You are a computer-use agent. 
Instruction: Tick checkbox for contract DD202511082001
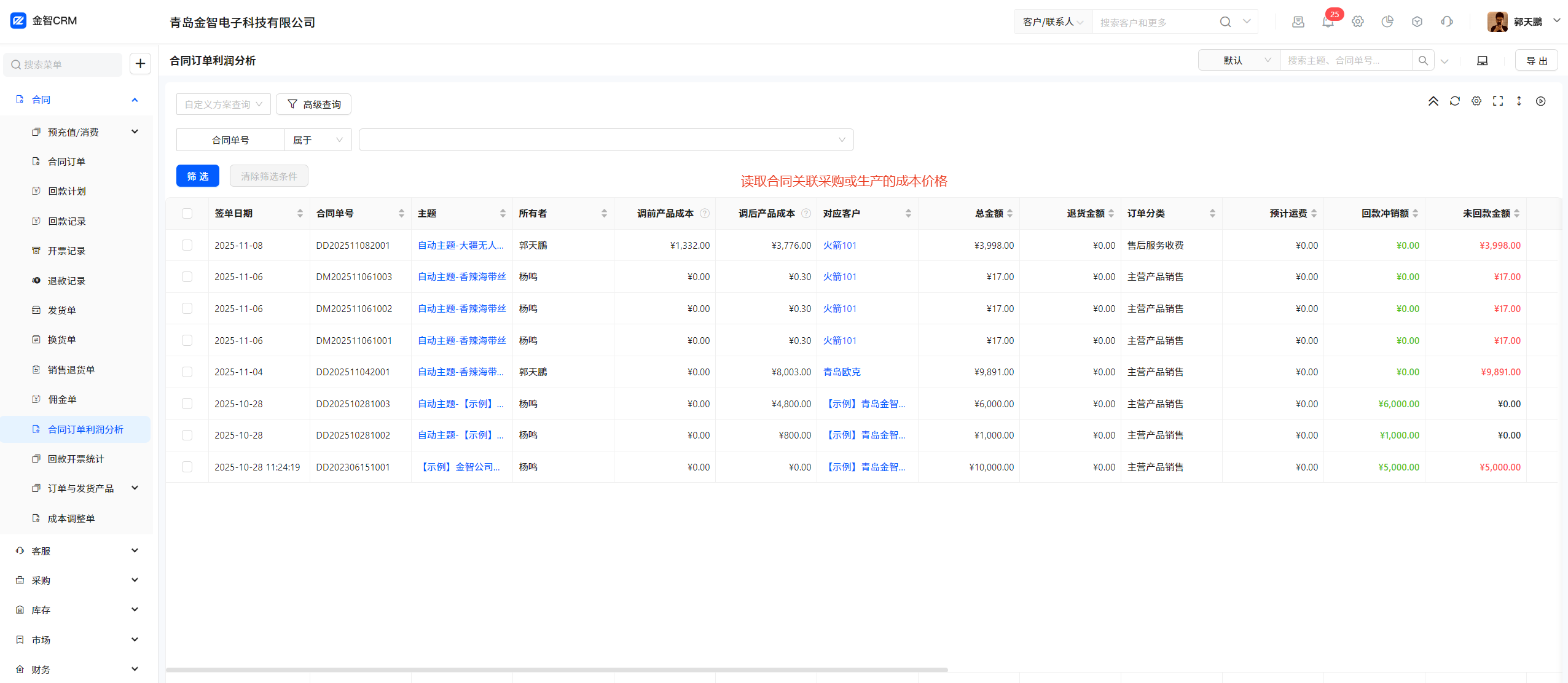pyautogui.click(x=187, y=245)
